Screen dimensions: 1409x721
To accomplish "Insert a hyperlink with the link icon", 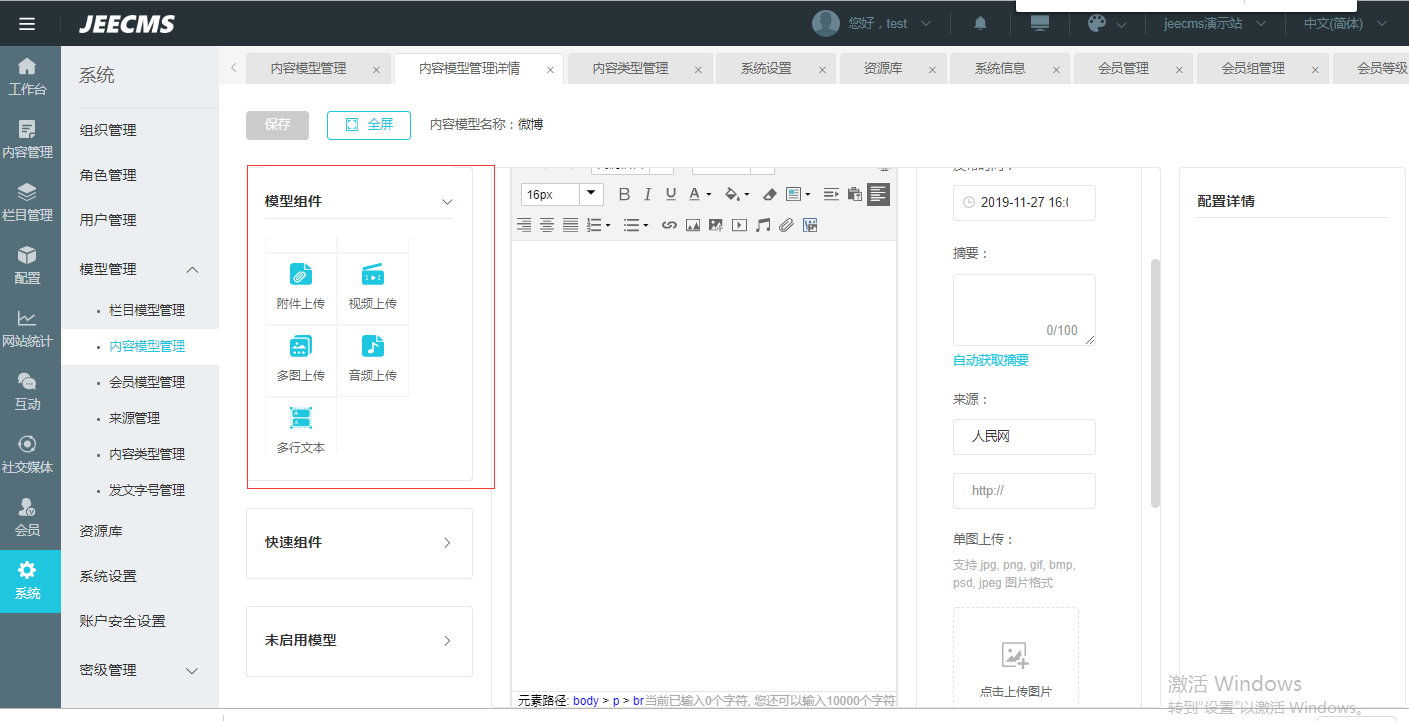I will (670, 225).
